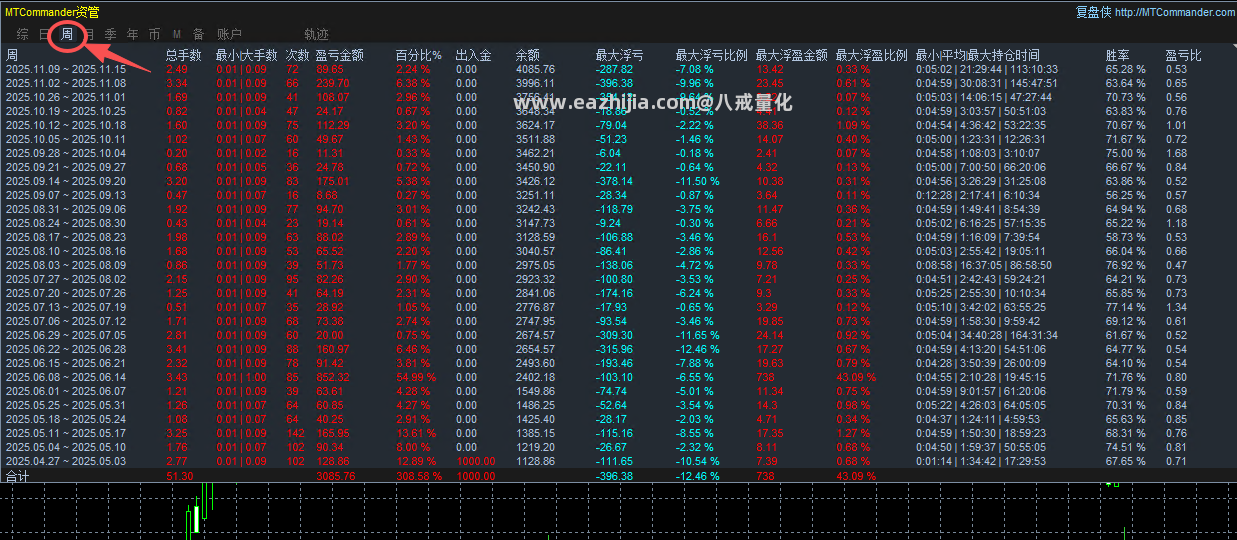
Task: Switch to the 月 monthly tab
Action: (x=88, y=35)
